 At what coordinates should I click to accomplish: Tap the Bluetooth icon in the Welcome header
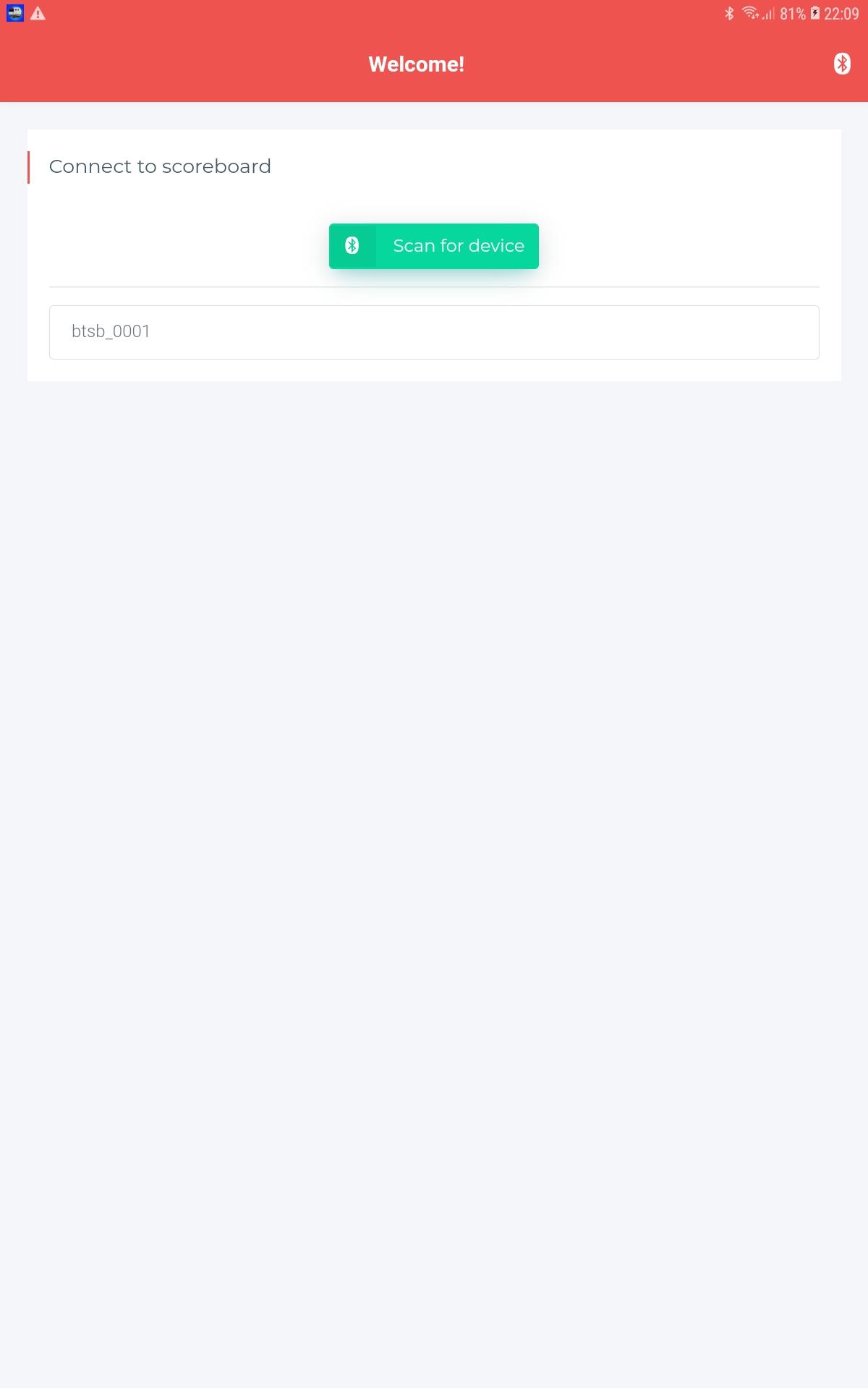(x=842, y=64)
